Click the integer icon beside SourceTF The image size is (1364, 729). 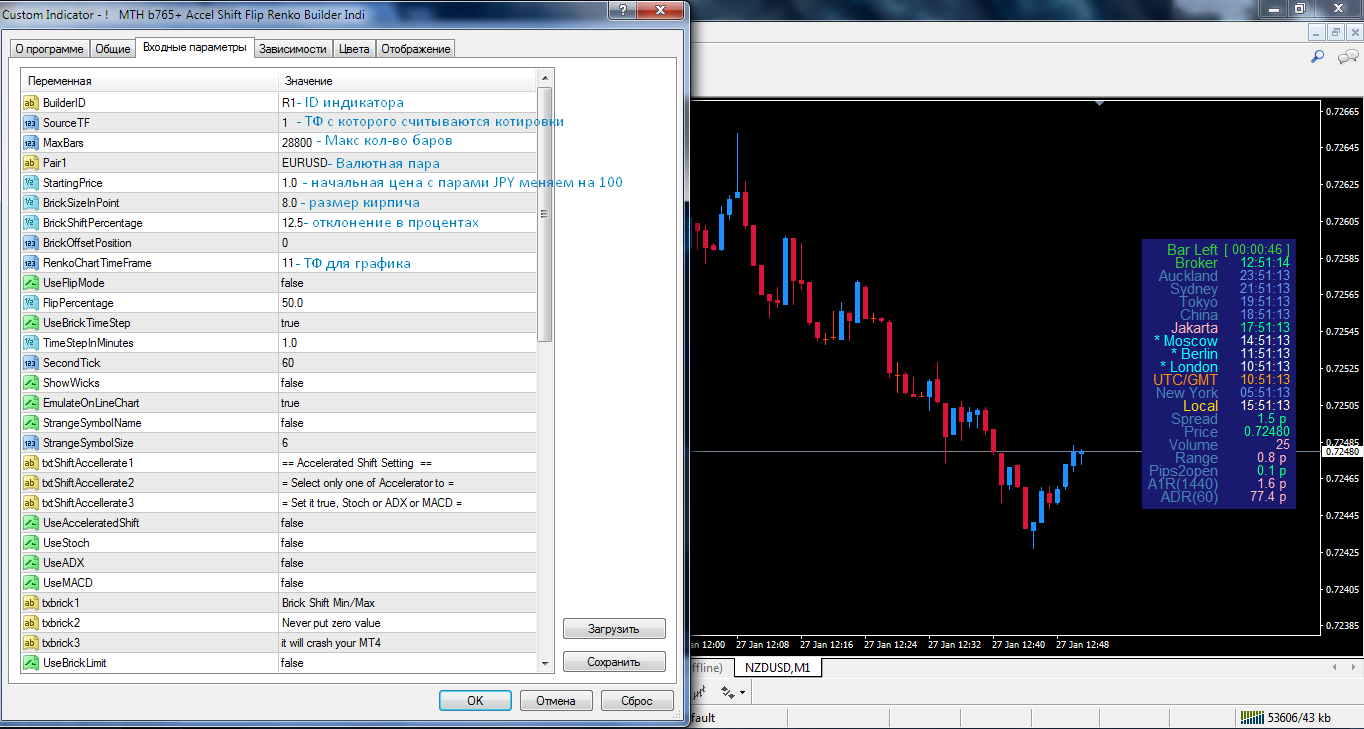(30, 123)
